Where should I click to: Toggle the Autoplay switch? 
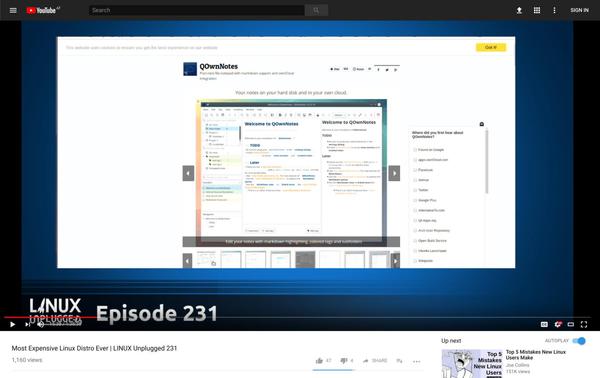pyautogui.click(x=579, y=341)
